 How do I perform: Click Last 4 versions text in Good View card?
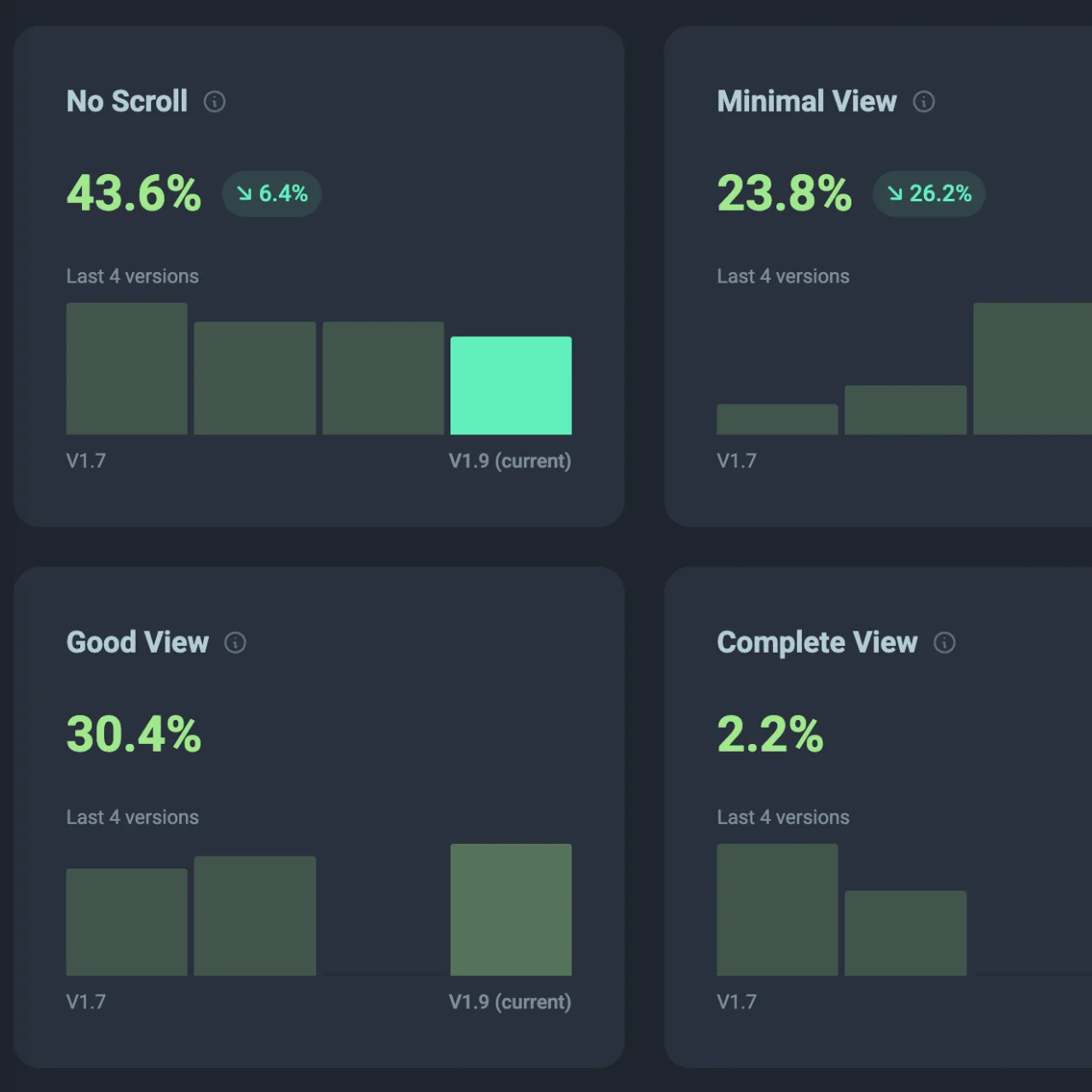pyautogui.click(x=132, y=817)
